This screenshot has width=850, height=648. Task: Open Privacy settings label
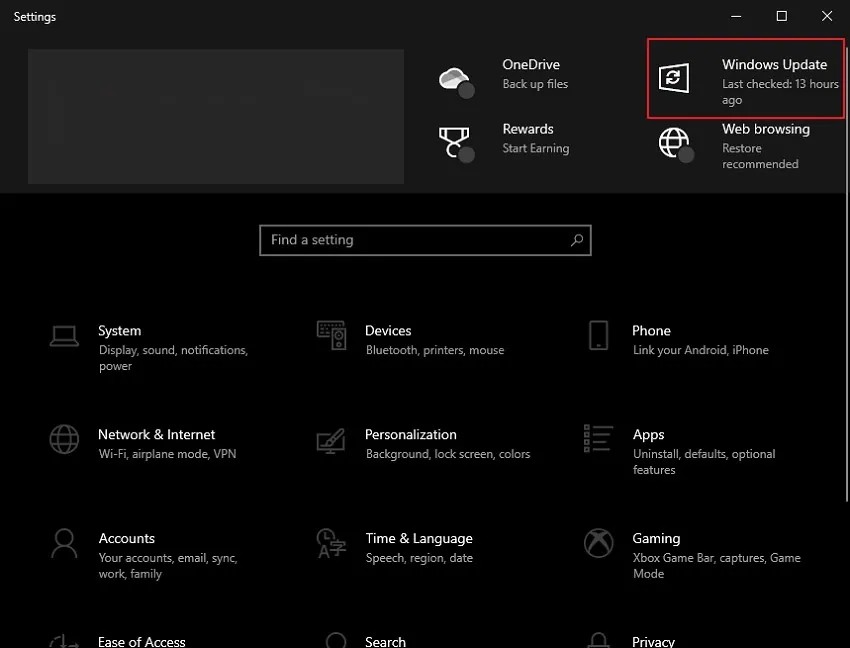point(653,641)
